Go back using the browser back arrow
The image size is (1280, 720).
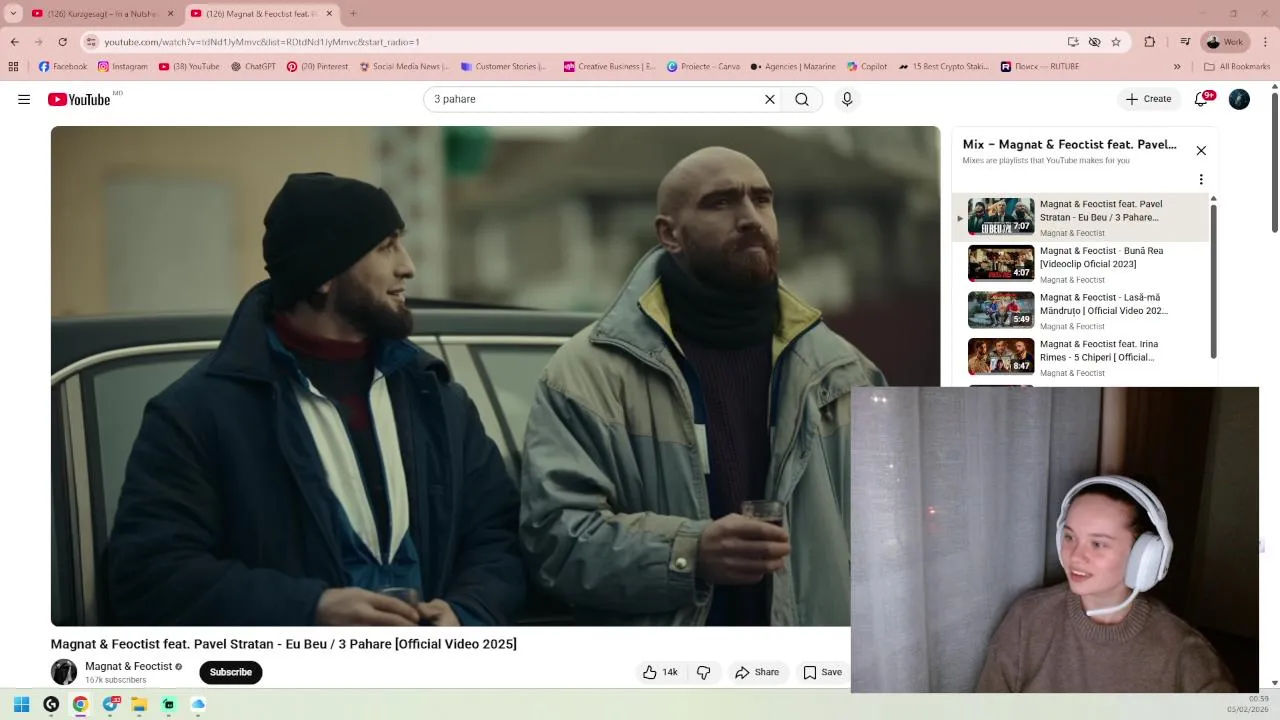14,42
